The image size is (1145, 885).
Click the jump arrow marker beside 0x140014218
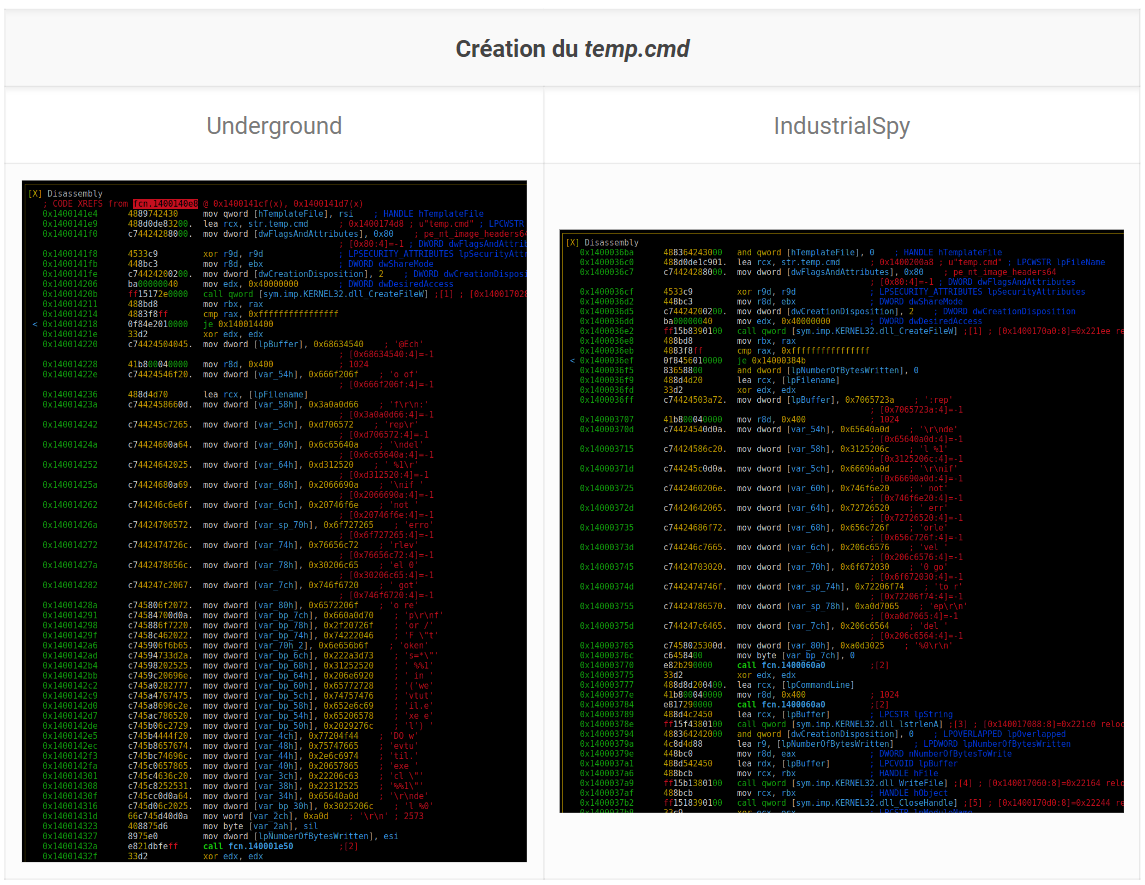(x=34, y=324)
